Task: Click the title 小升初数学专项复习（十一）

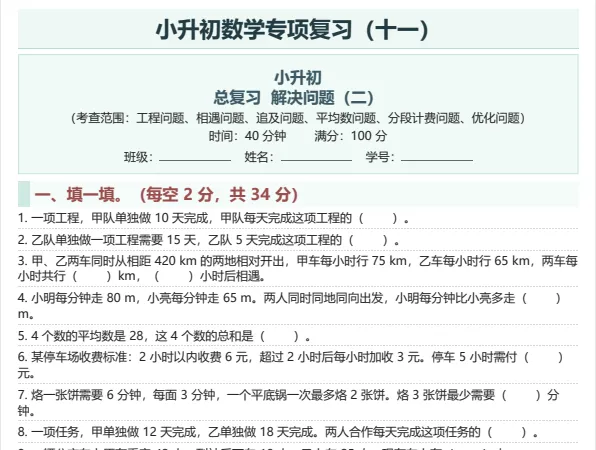Action: tap(292, 30)
